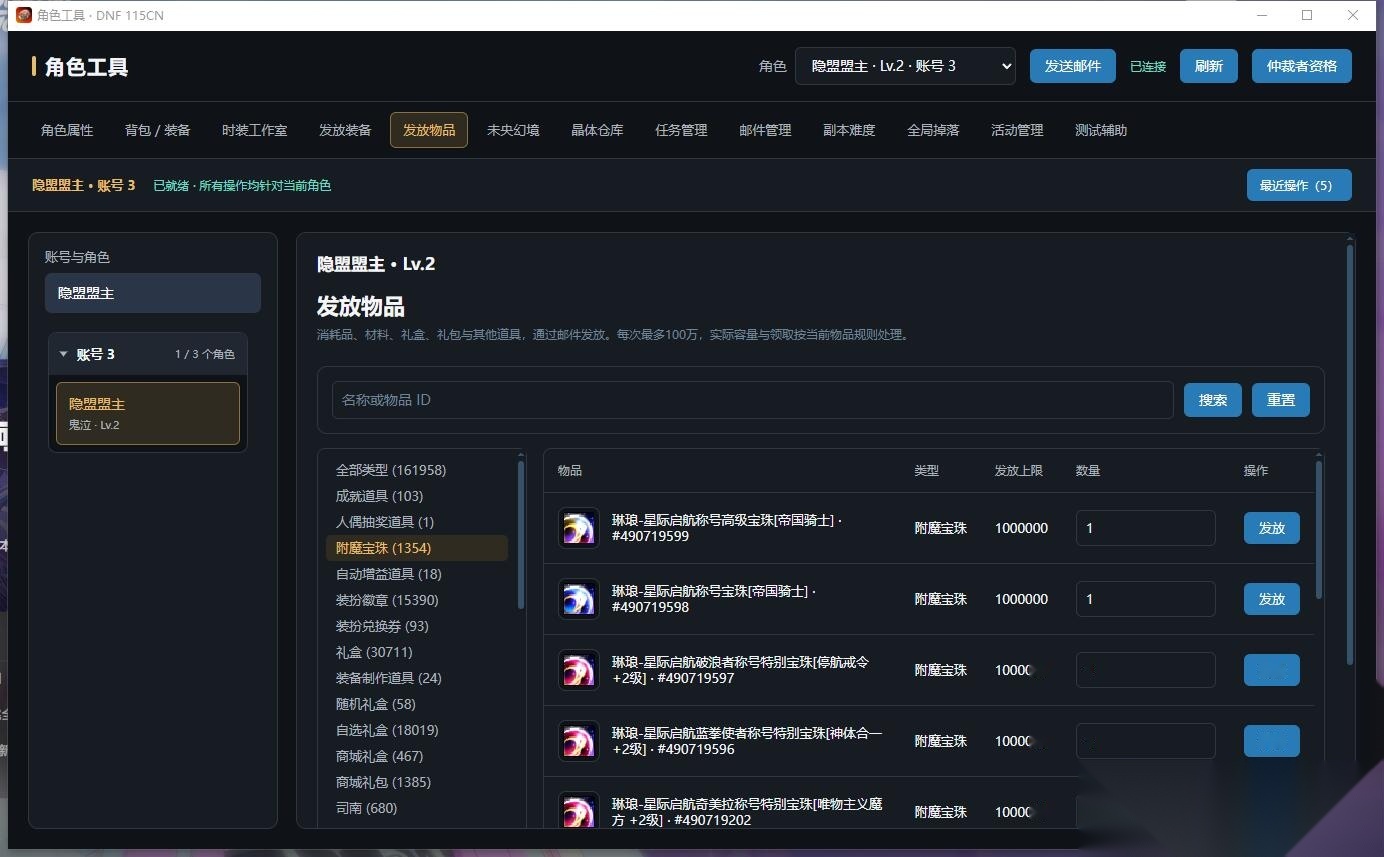This screenshot has width=1384, height=857.
Task: Open the 角色 selection dropdown
Action: (905, 66)
